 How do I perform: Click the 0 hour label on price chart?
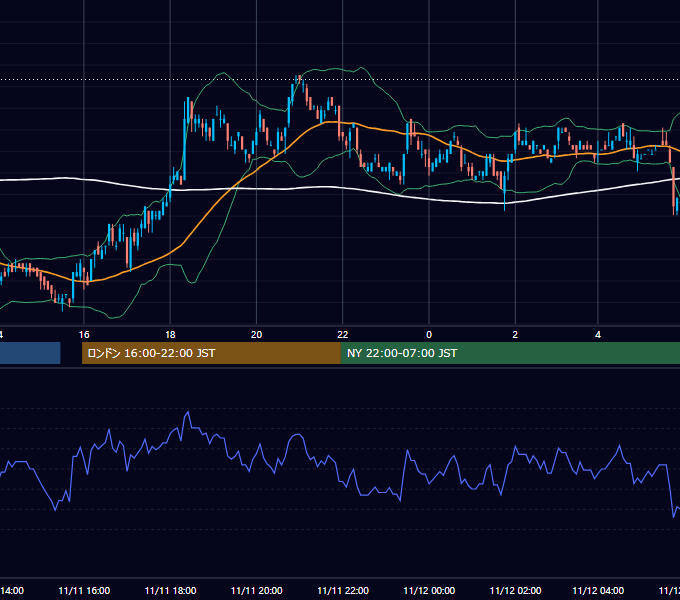click(x=429, y=335)
